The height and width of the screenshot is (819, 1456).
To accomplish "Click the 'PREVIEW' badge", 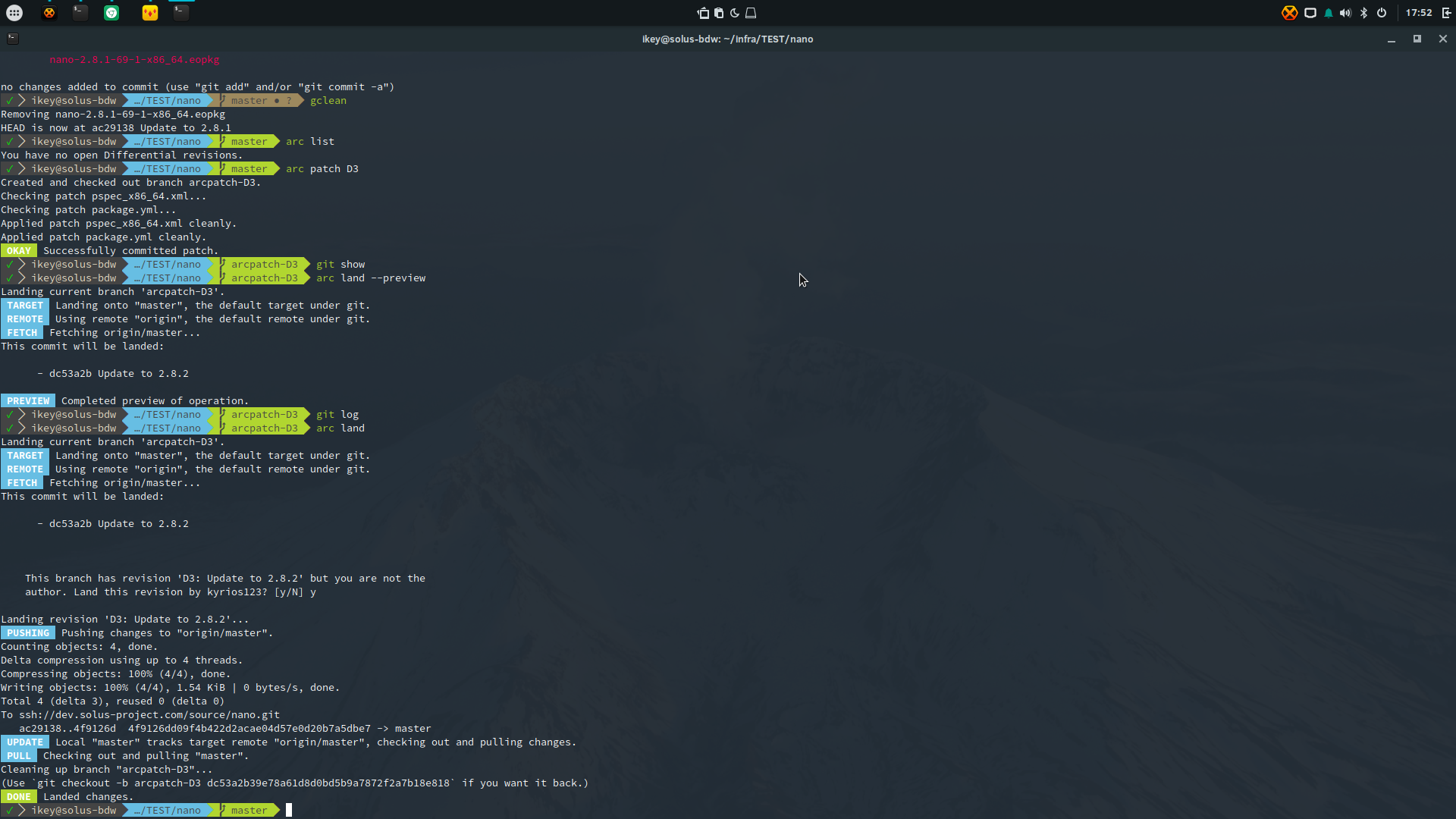I will click(28, 401).
